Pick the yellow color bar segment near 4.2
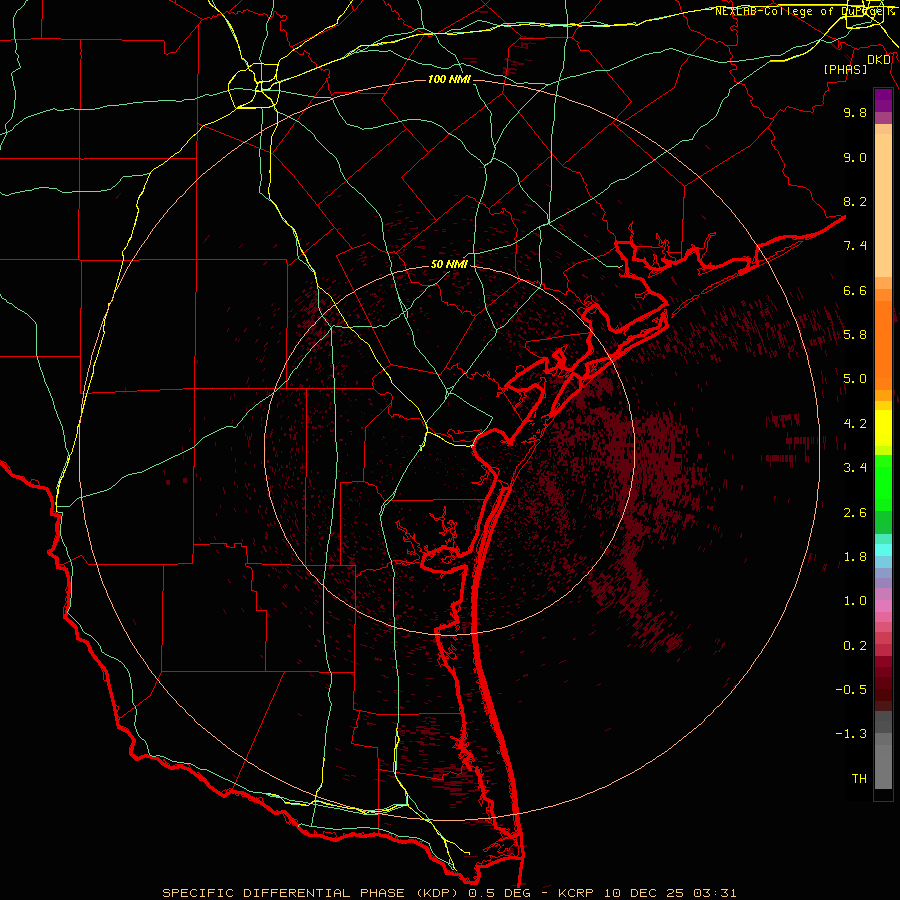 883,428
